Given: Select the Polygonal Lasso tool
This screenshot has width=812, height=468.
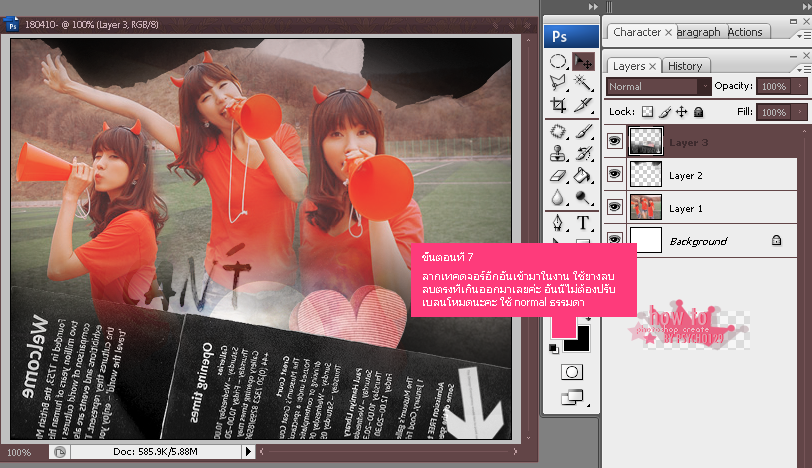Looking at the screenshot, I should click(558, 83).
